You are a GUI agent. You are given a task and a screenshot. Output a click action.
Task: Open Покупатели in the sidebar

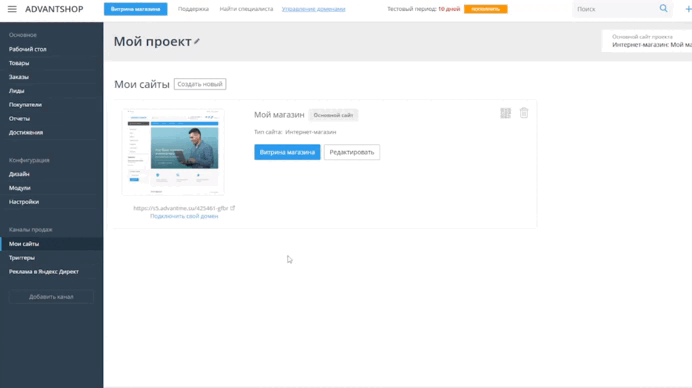click(25, 105)
